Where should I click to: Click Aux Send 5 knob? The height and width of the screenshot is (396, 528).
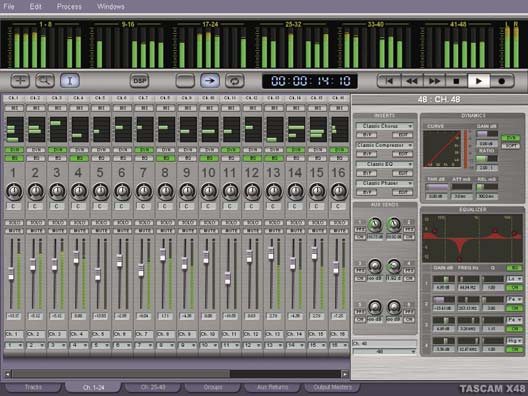pos(374,307)
